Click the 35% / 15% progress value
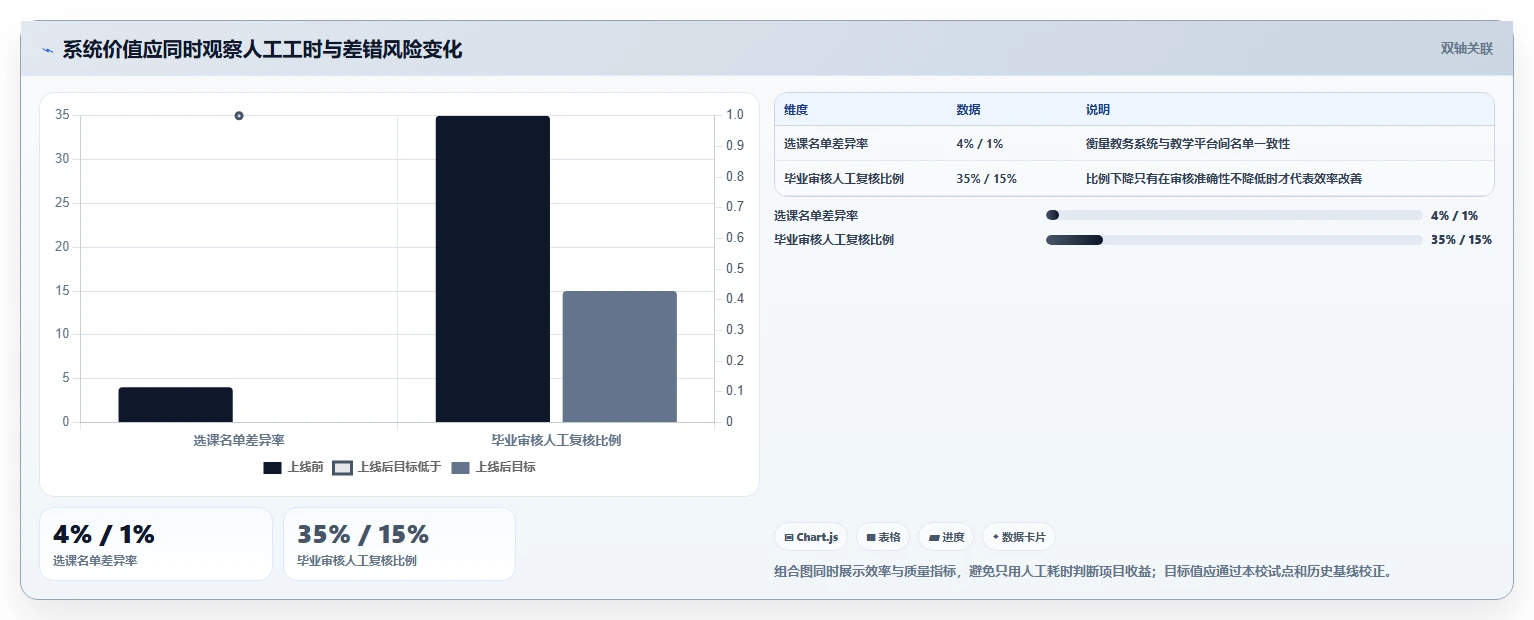1534x620 pixels. pyautogui.click(x=1461, y=240)
